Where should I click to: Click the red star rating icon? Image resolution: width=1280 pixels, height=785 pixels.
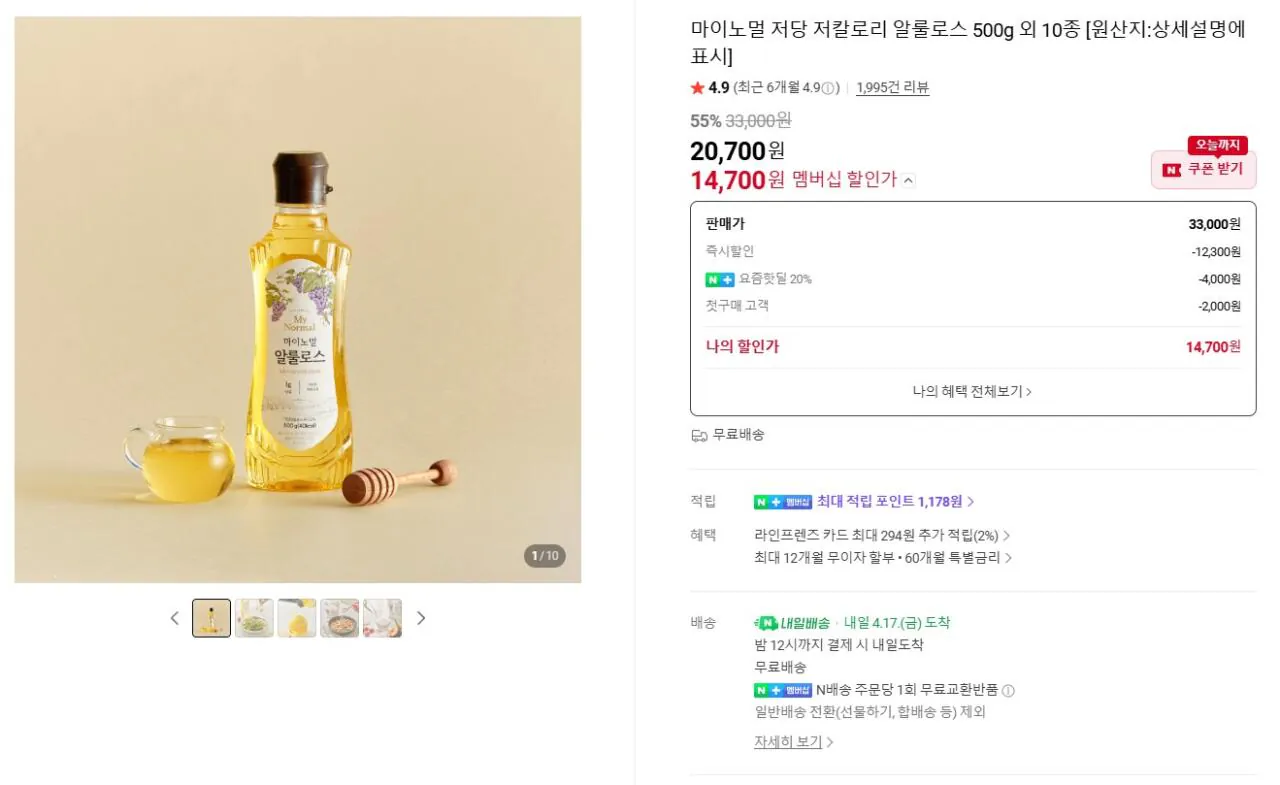point(696,88)
